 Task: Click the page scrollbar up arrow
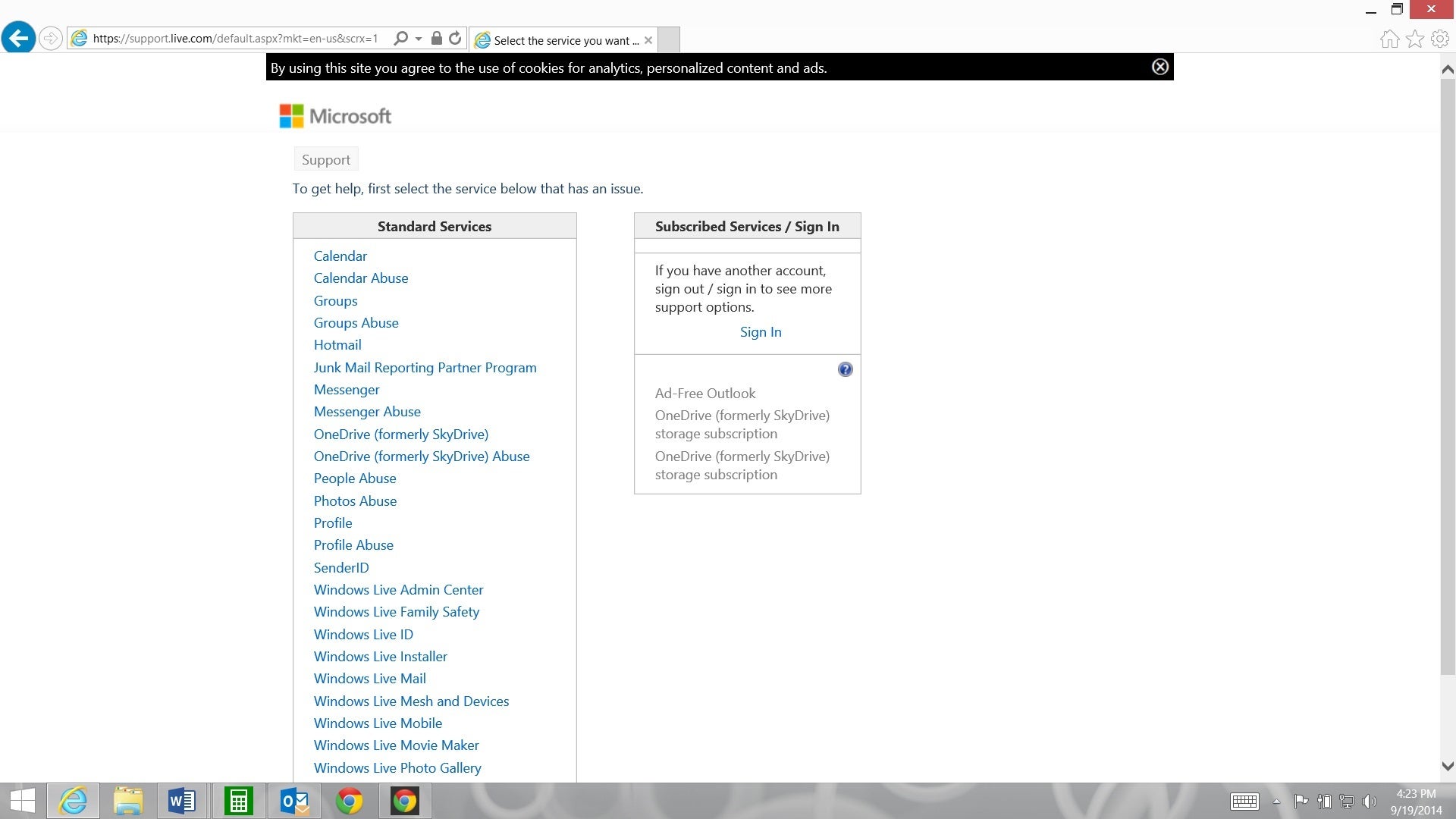tap(1448, 69)
